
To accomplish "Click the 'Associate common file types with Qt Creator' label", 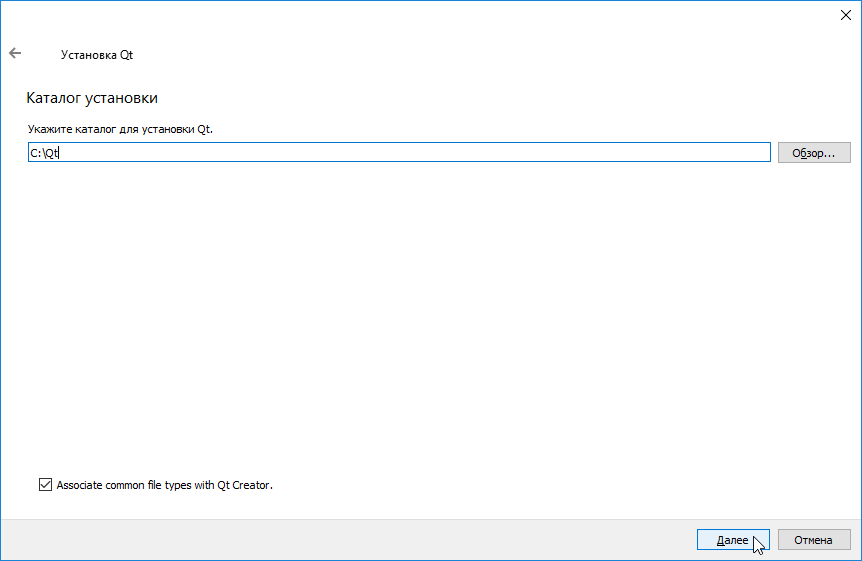I will [165, 485].
